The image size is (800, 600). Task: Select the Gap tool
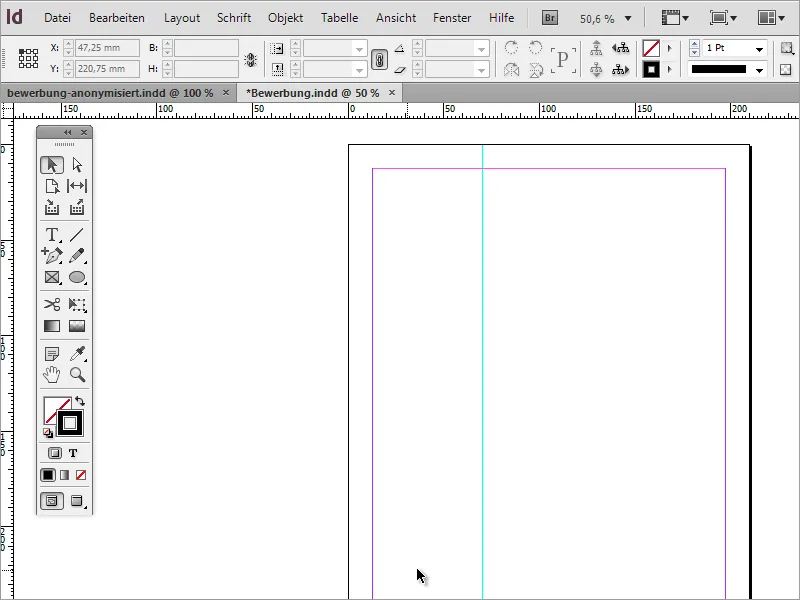point(77,186)
